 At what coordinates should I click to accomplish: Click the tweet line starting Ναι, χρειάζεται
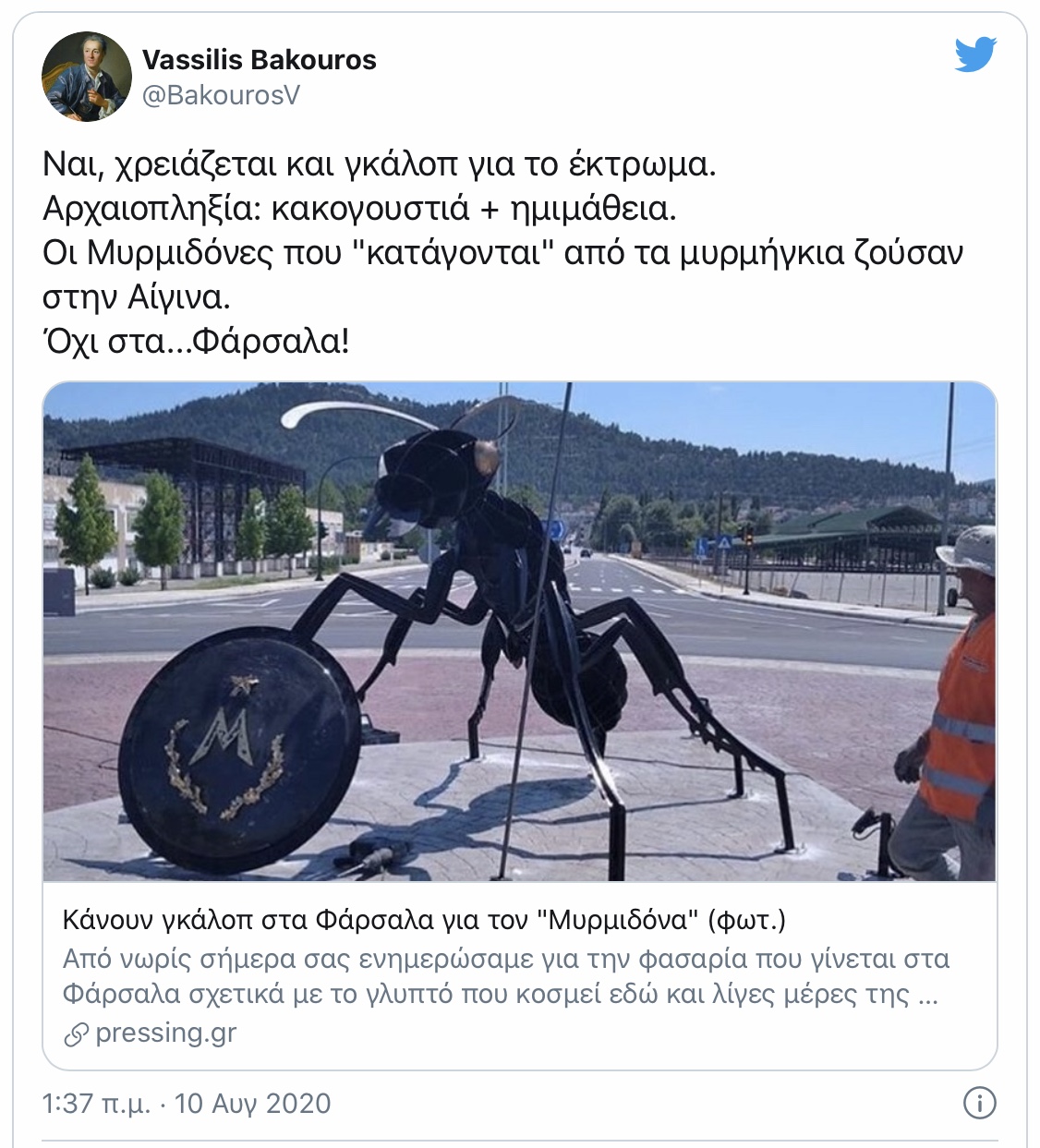pos(380,165)
